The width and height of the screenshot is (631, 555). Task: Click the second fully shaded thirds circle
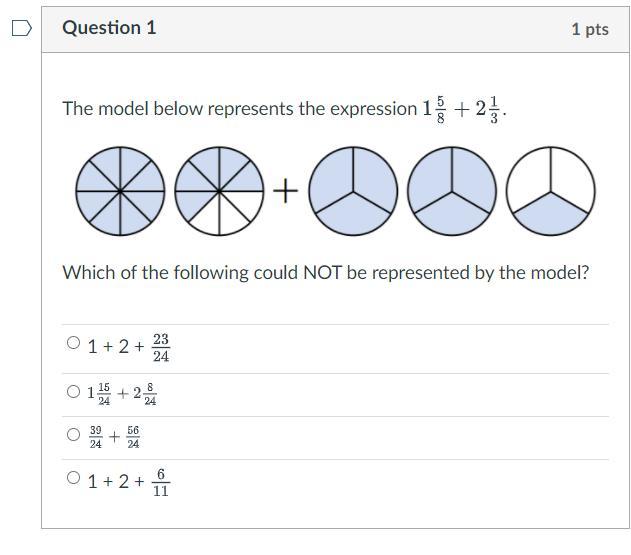[x=452, y=190]
